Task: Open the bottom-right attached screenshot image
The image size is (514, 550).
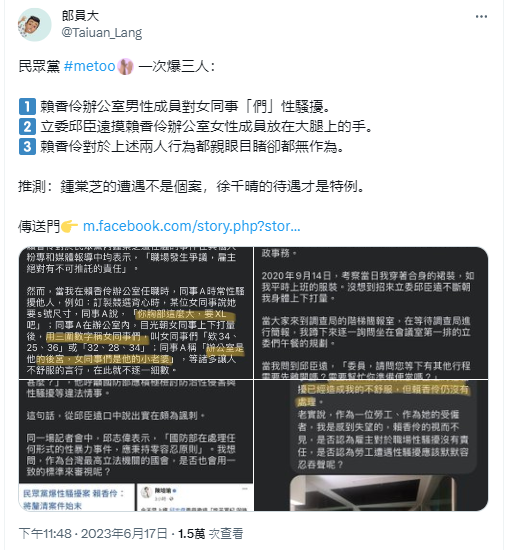Action: pos(371,445)
